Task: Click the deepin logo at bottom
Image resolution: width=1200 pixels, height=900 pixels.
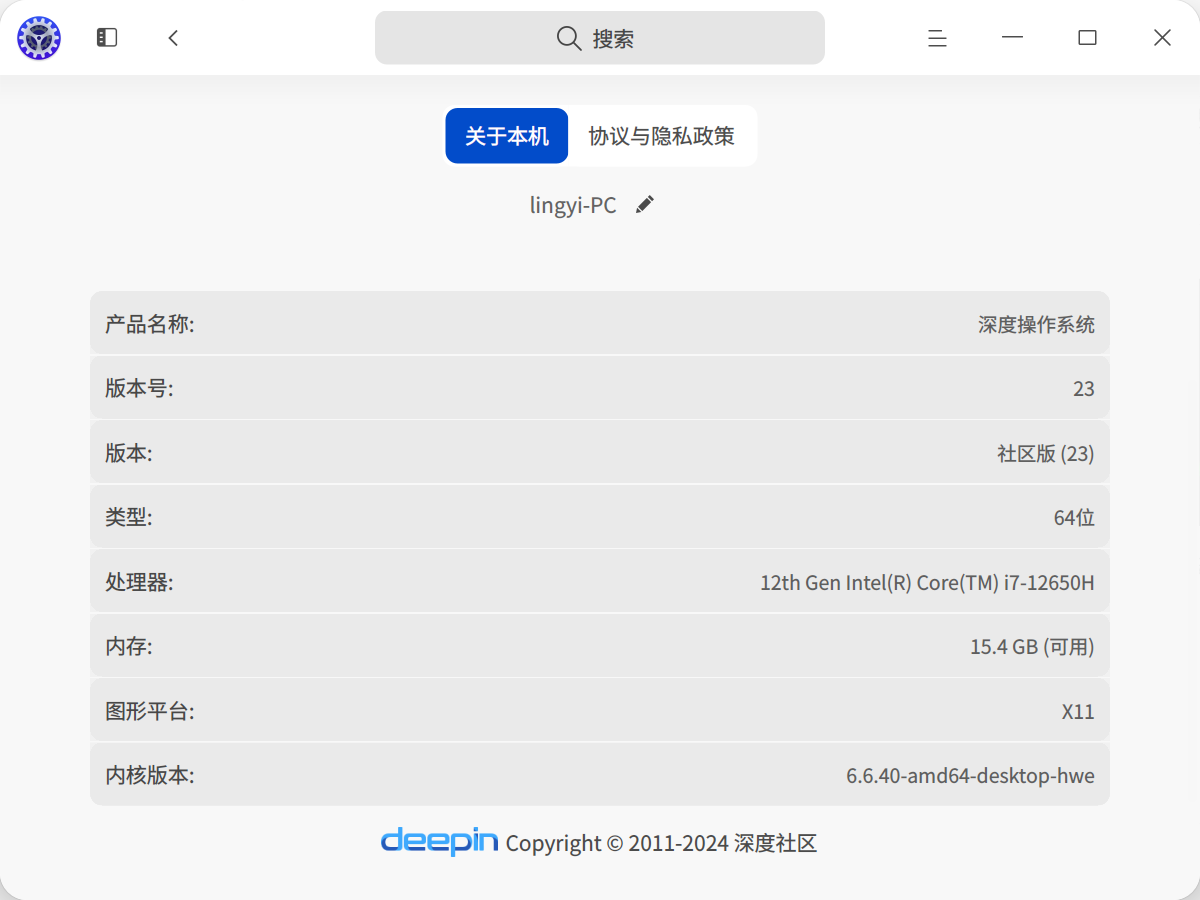Action: [x=439, y=841]
